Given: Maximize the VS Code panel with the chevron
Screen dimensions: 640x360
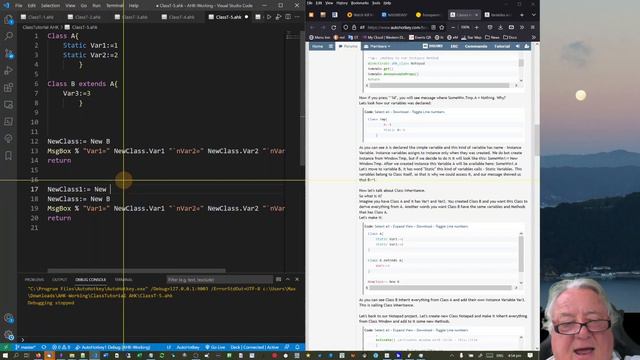Looking at the screenshot, I should 288,280.
